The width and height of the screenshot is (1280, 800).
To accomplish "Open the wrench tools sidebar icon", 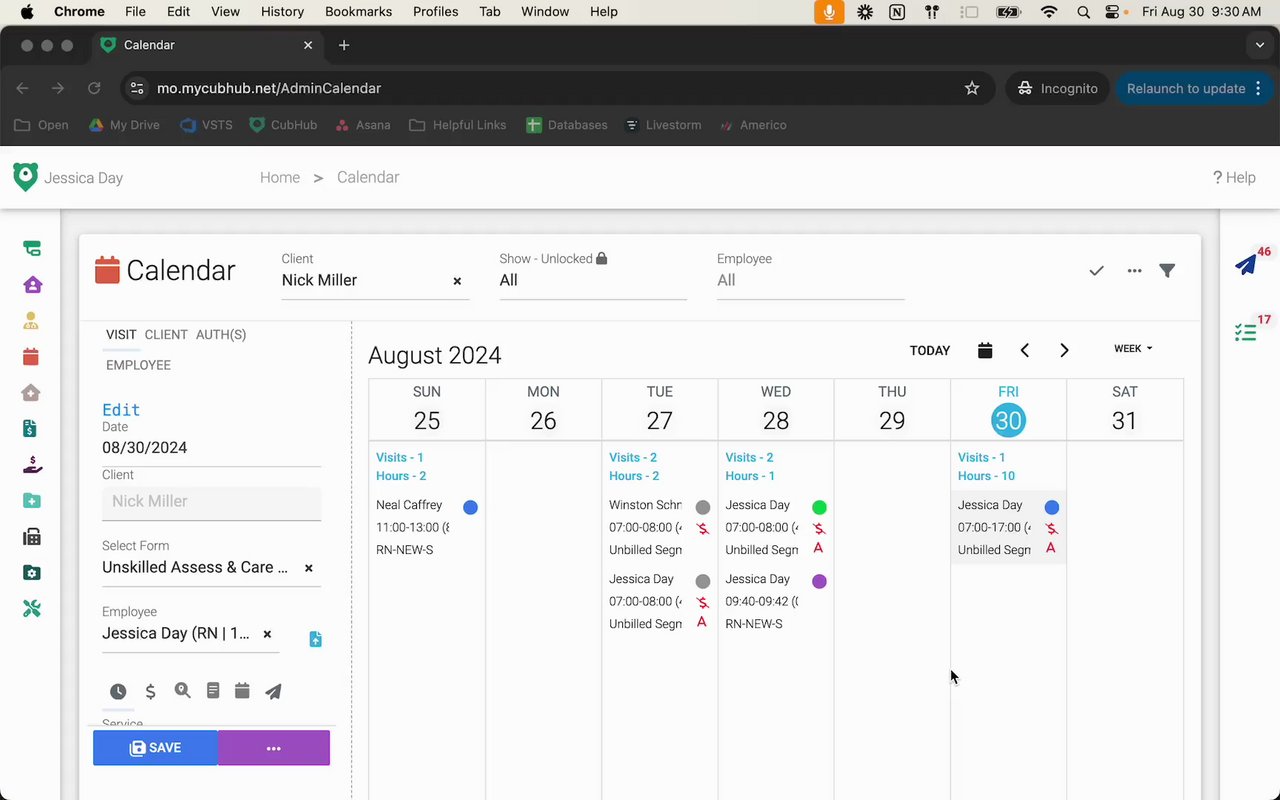I will pos(31,609).
